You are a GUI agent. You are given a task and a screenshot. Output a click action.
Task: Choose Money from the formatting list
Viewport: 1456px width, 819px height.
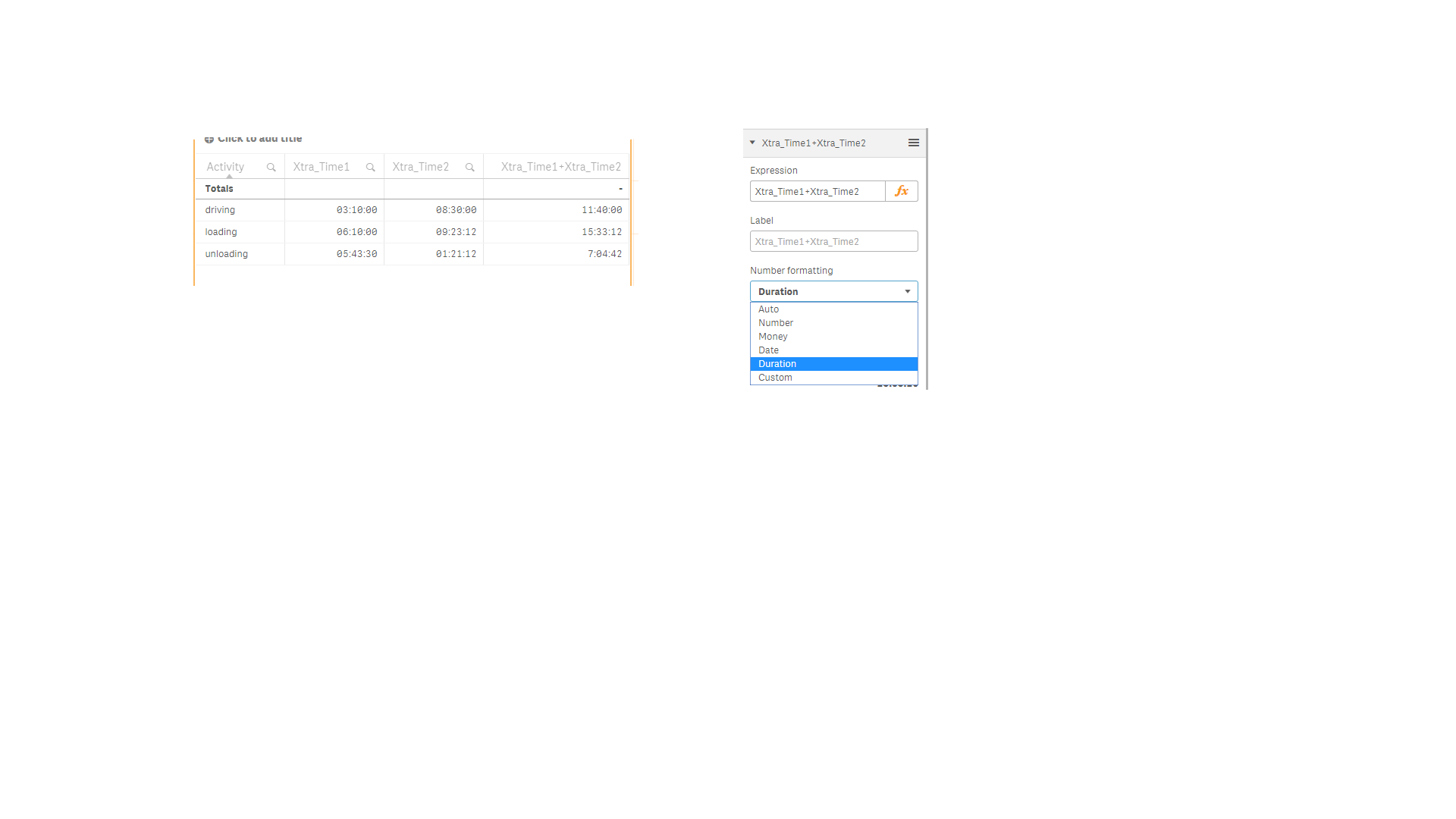[x=773, y=337]
